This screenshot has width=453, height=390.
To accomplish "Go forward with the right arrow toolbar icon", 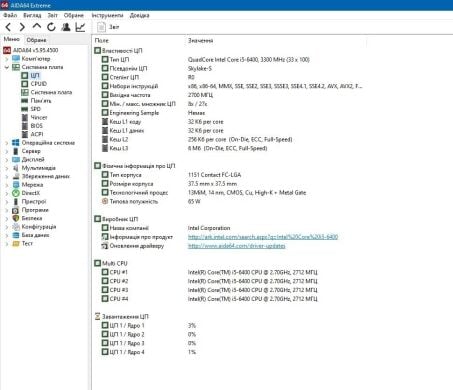I will point(22,27).
